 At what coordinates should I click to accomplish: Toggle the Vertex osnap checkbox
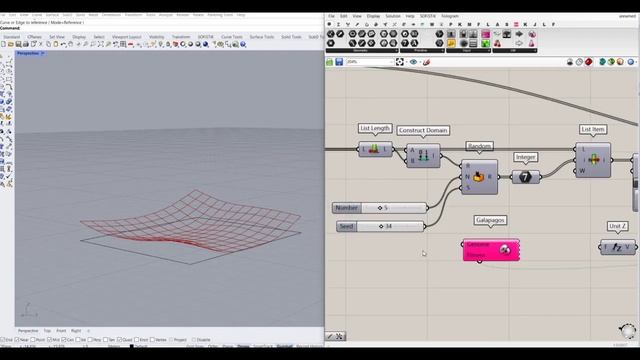[152, 340]
